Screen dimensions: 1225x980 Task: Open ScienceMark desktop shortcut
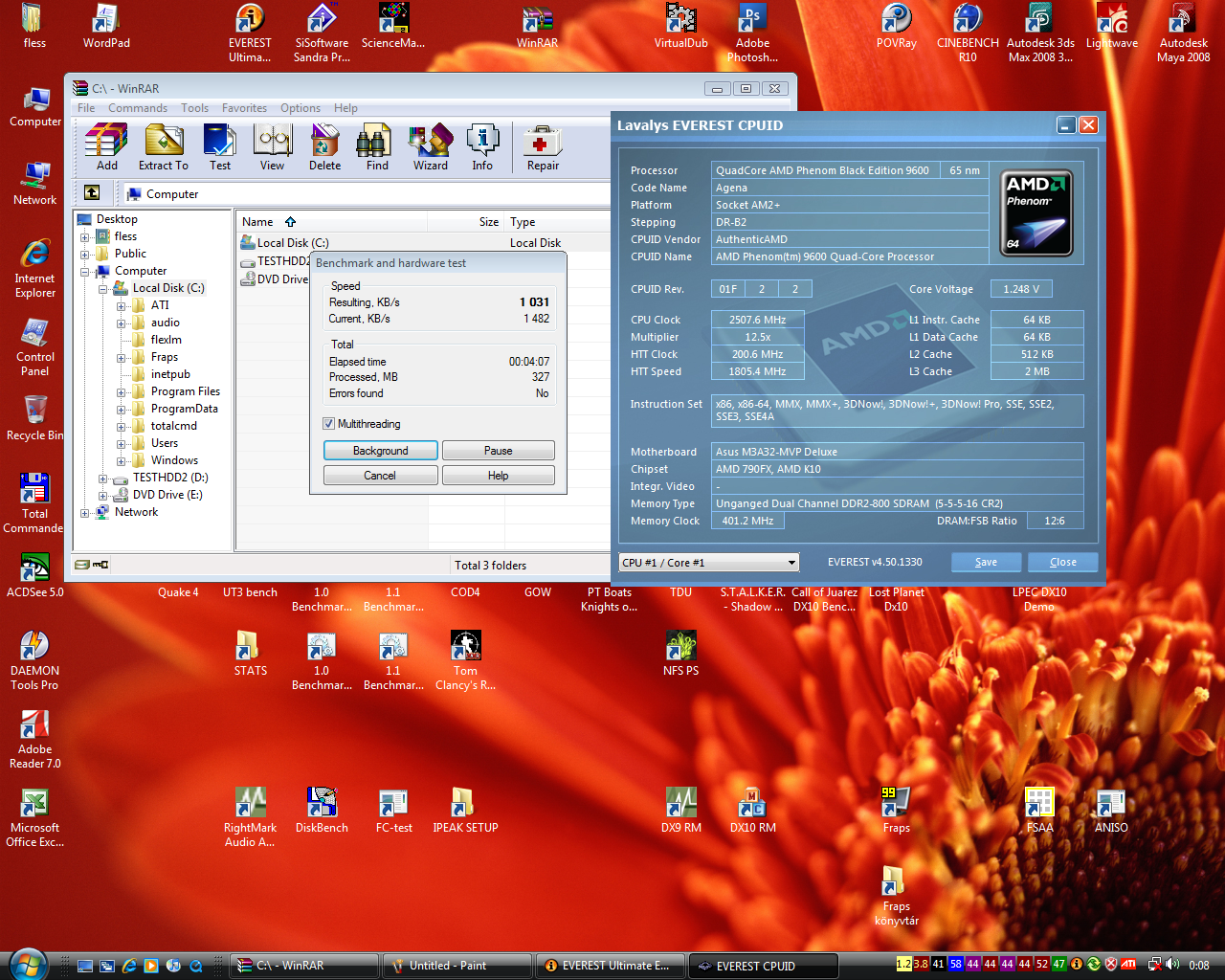tap(393, 26)
